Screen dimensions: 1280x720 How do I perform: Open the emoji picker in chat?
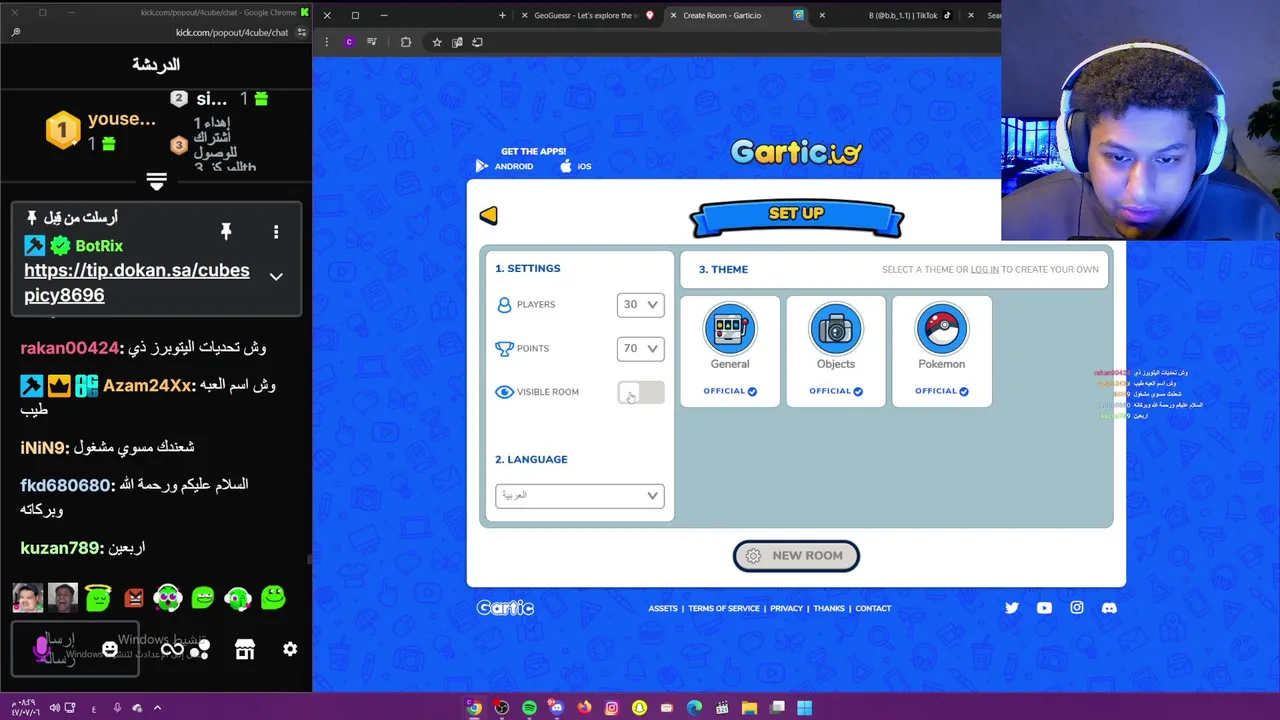coord(110,649)
